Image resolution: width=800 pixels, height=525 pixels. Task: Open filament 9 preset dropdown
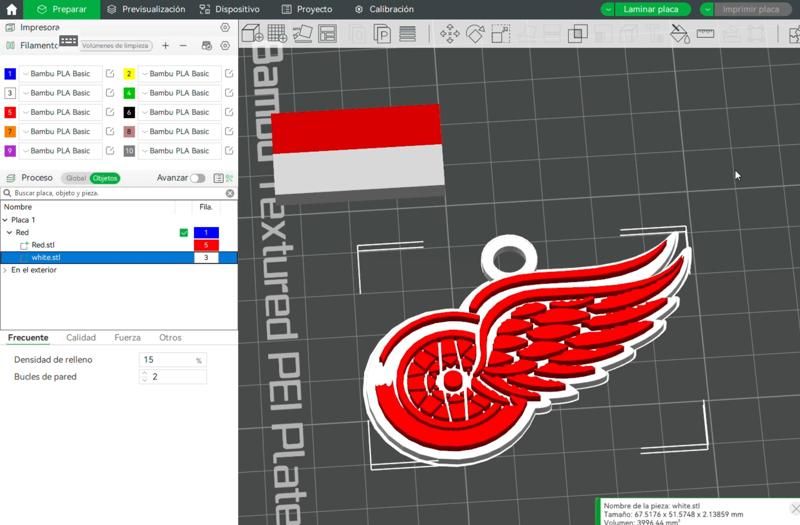61,151
